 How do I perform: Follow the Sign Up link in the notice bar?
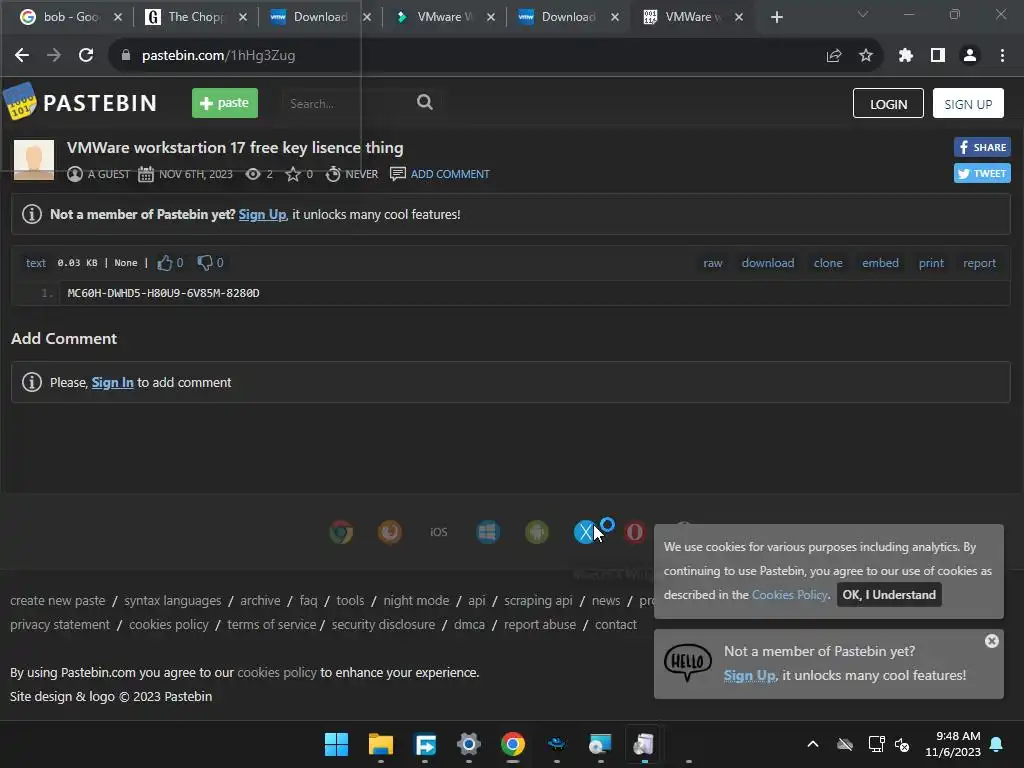[x=262, y=214]
